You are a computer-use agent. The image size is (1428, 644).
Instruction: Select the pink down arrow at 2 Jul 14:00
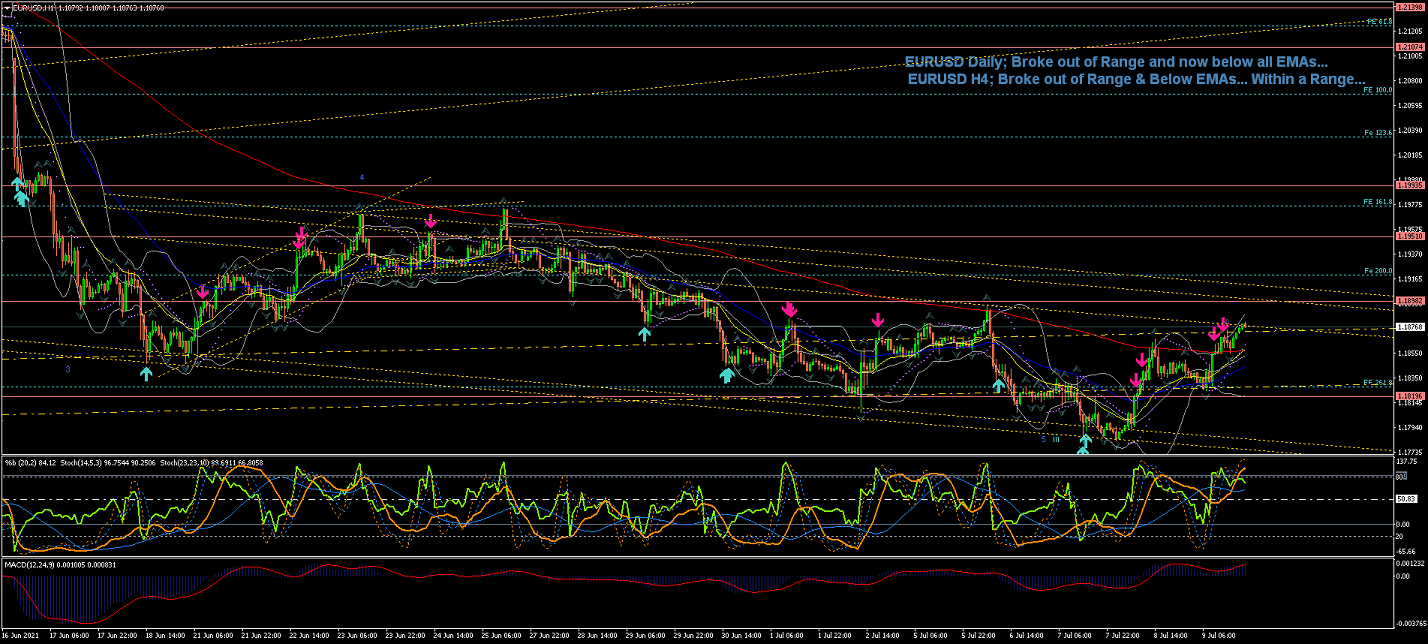(877, 320)
